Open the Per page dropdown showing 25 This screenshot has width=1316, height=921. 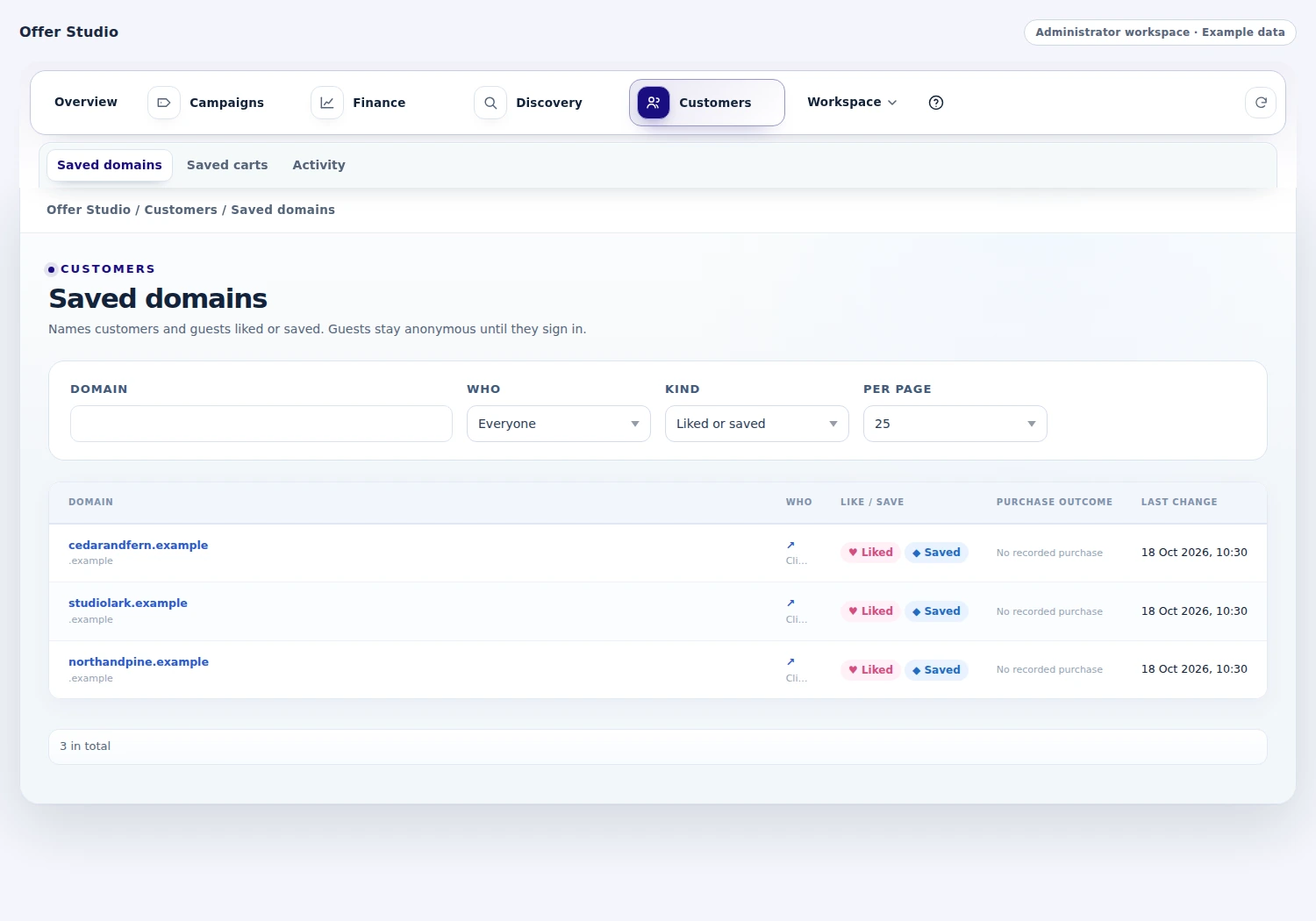[955, 424]
